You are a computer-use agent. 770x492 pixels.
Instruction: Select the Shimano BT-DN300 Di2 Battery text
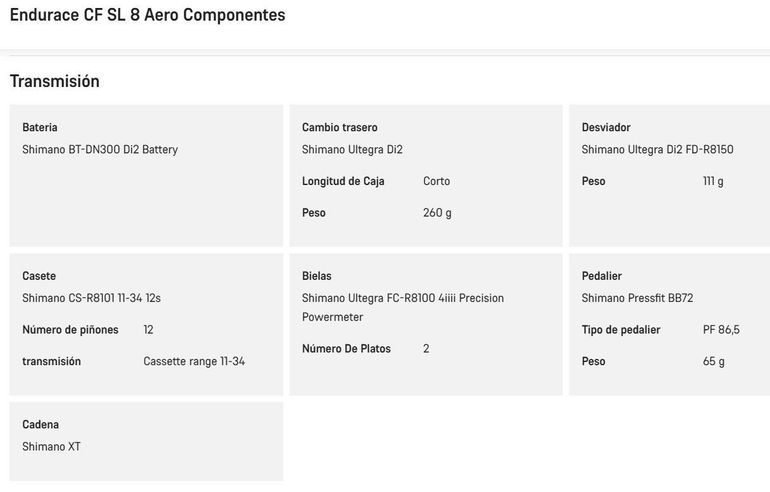coord(100,149)
